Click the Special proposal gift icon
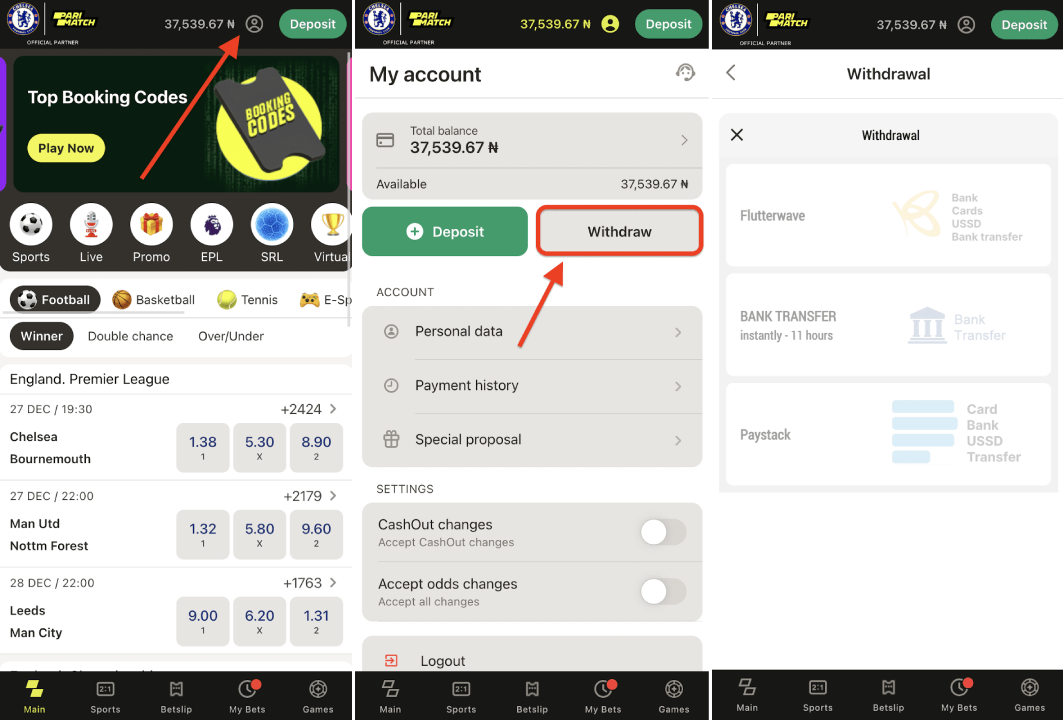Screen dimensions: 1063x720 click(391, 439)
